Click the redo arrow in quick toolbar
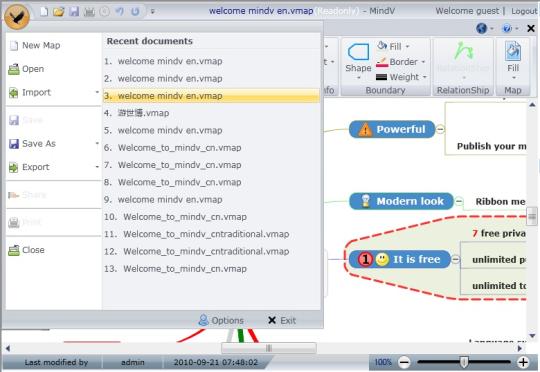 [x=135, y=12]
